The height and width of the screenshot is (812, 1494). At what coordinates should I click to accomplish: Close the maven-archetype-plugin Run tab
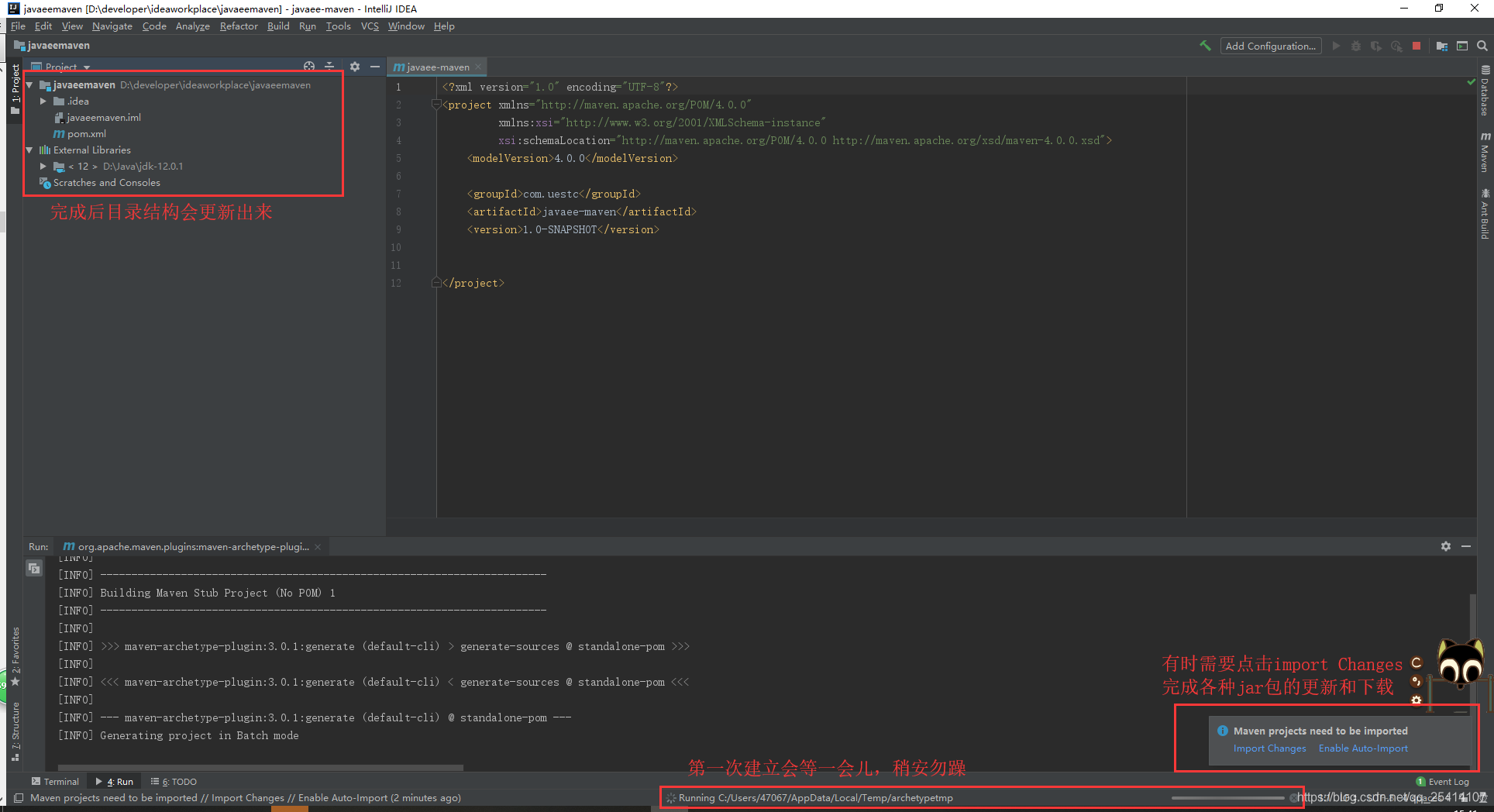[x=318, y=546]
